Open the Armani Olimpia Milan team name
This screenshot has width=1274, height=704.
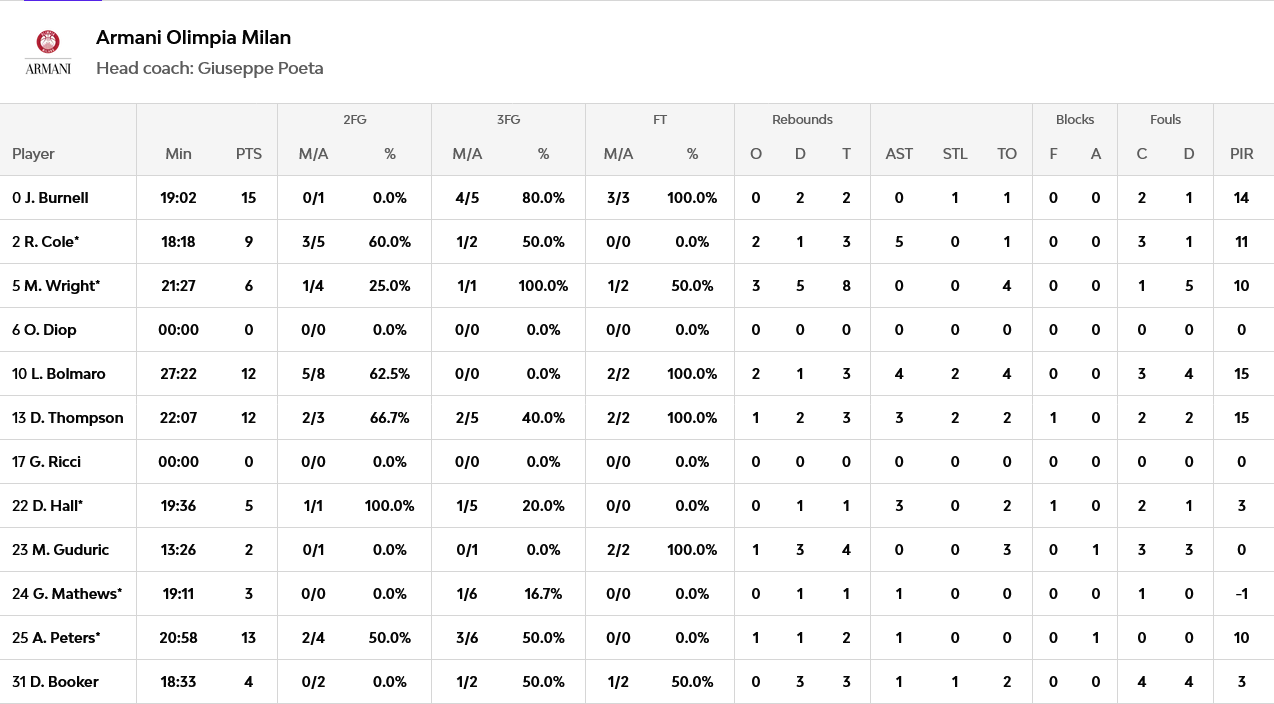pos(194,38)
